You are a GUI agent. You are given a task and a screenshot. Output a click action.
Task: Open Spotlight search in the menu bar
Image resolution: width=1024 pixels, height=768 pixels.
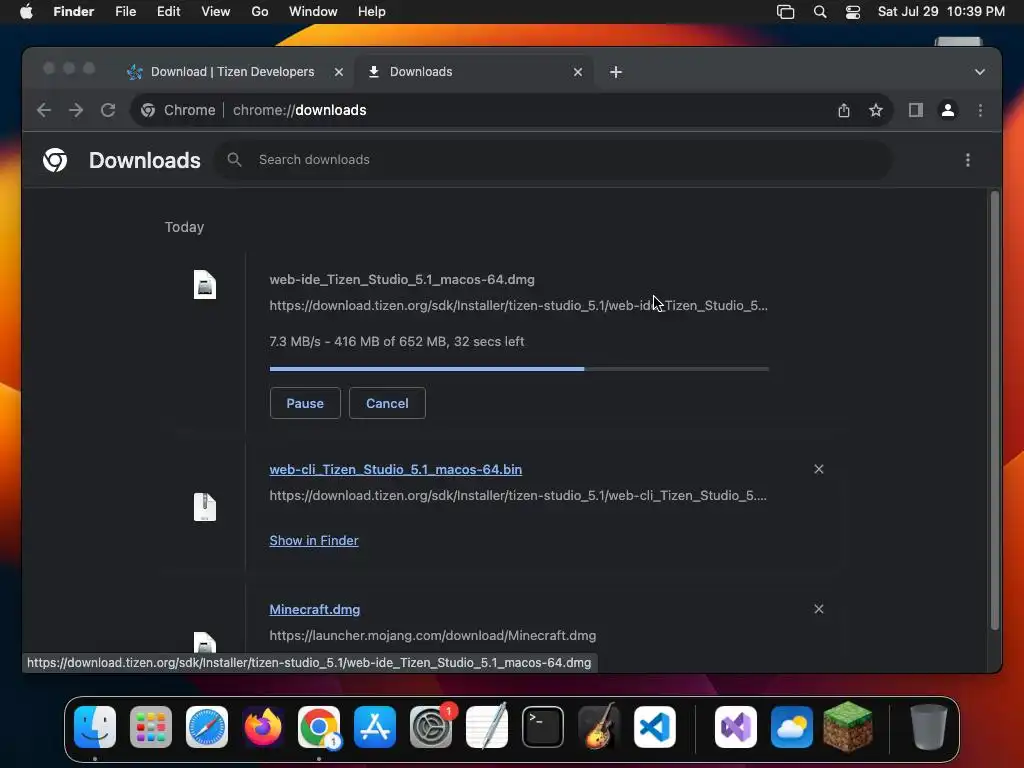pos(820,12)
